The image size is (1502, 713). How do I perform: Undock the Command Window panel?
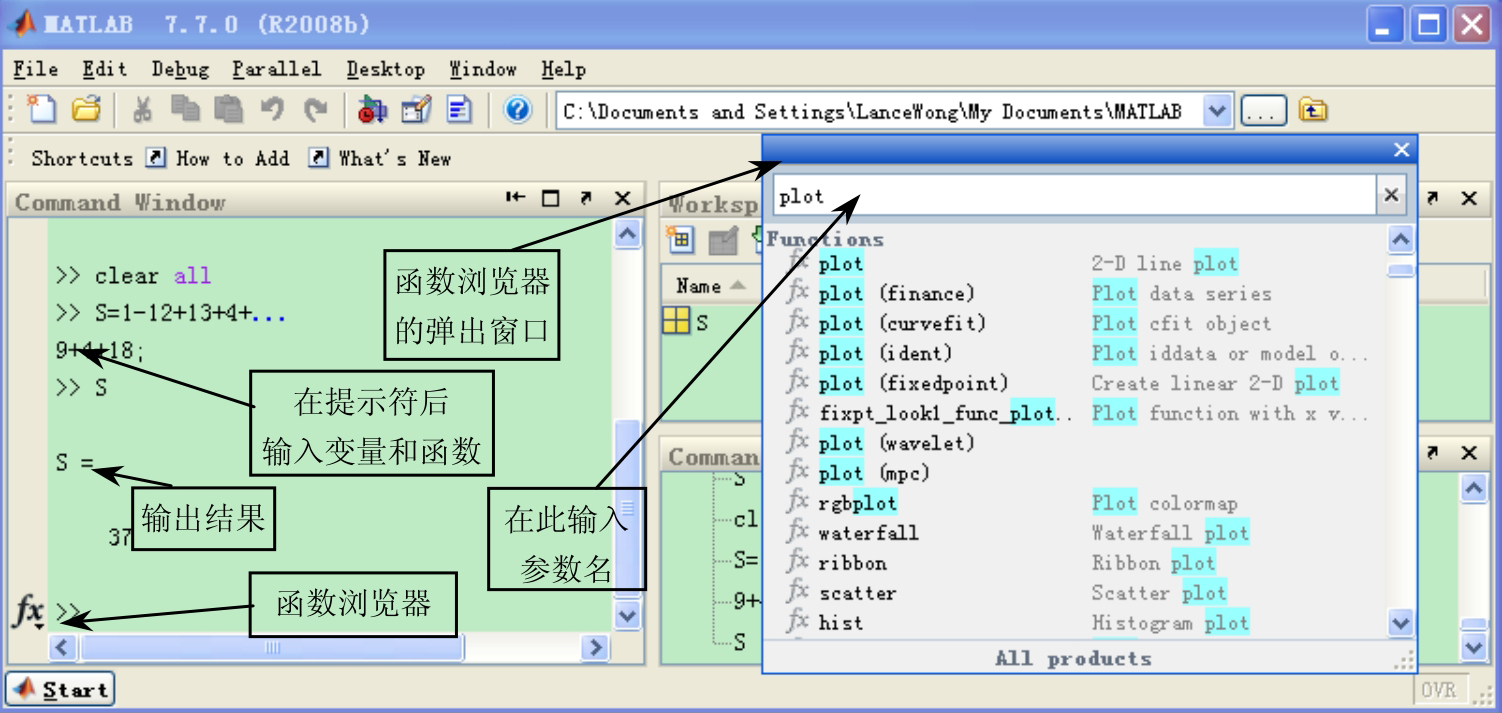(587, 199)
